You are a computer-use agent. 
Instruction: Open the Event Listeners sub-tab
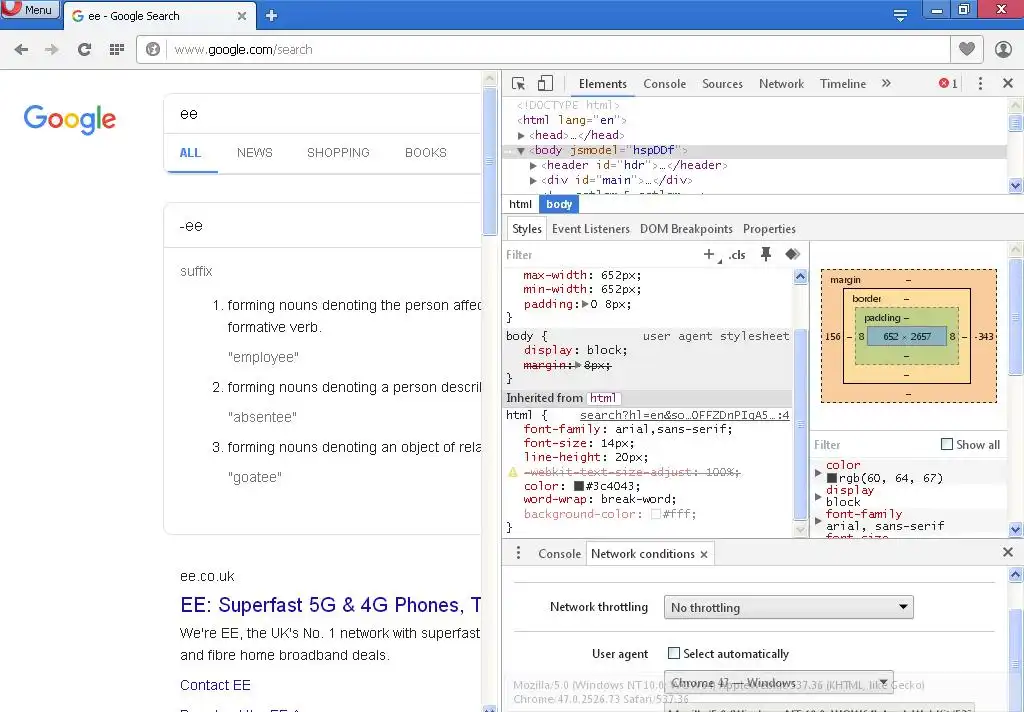pos(590,229)
